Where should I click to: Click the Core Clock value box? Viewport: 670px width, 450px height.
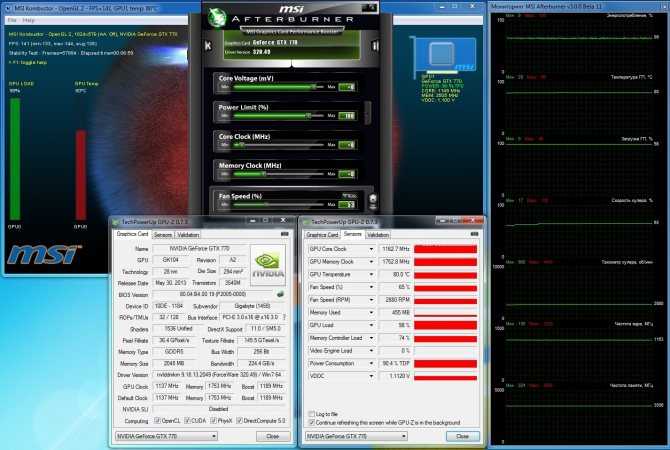click(x=347, y=145)
